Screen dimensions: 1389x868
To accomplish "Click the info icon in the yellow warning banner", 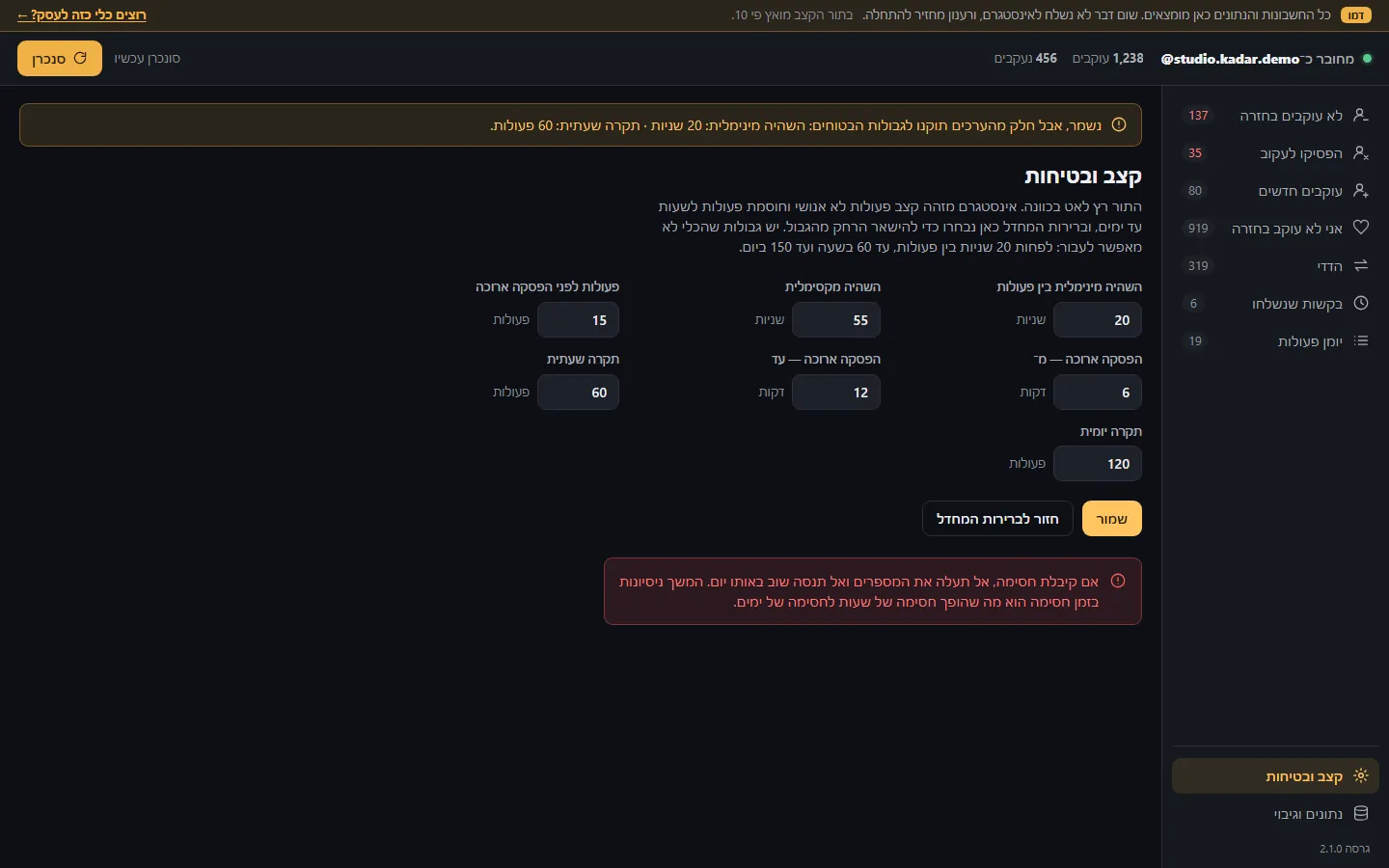I will pyautogui.click(x=1119, y=124).
